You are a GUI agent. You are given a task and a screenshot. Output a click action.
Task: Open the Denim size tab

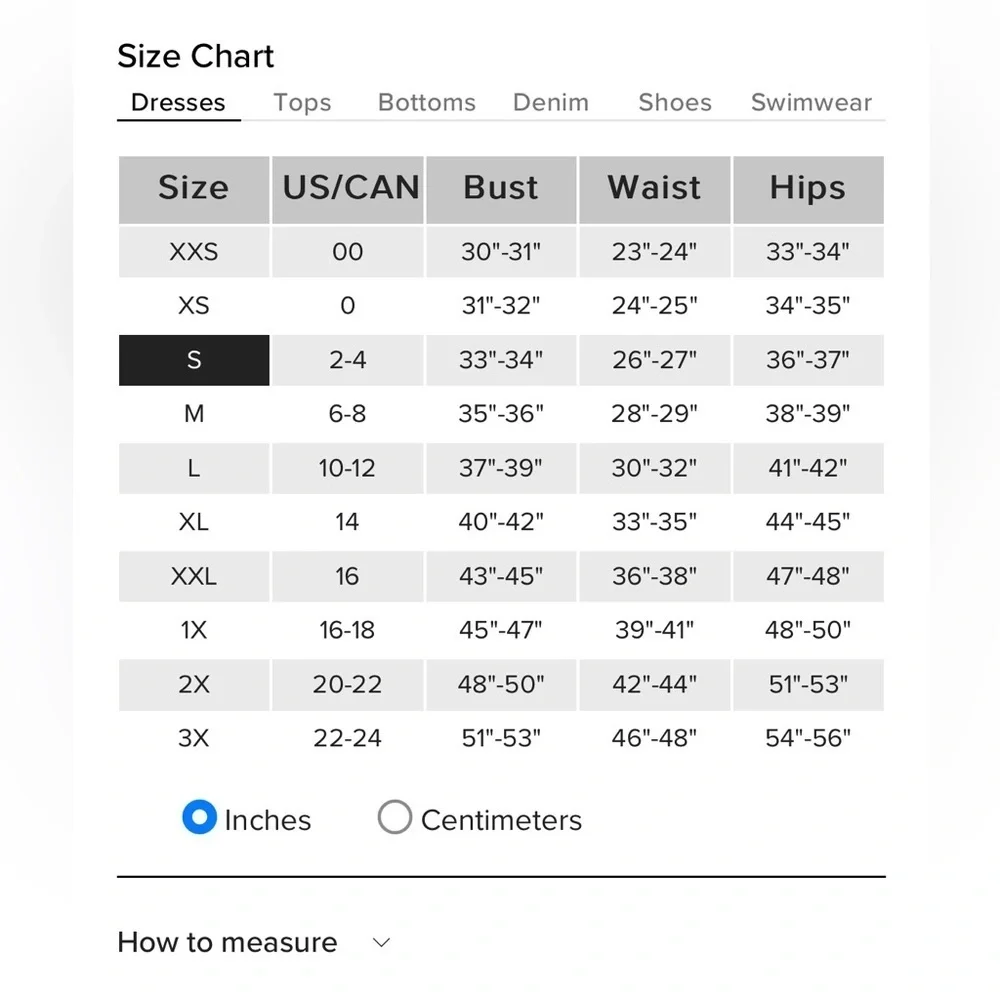click(551, 102)
